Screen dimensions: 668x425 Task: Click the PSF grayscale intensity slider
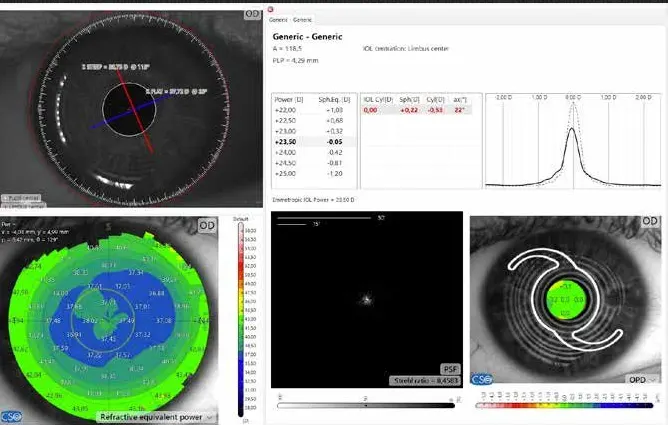(x=367, y=405)
